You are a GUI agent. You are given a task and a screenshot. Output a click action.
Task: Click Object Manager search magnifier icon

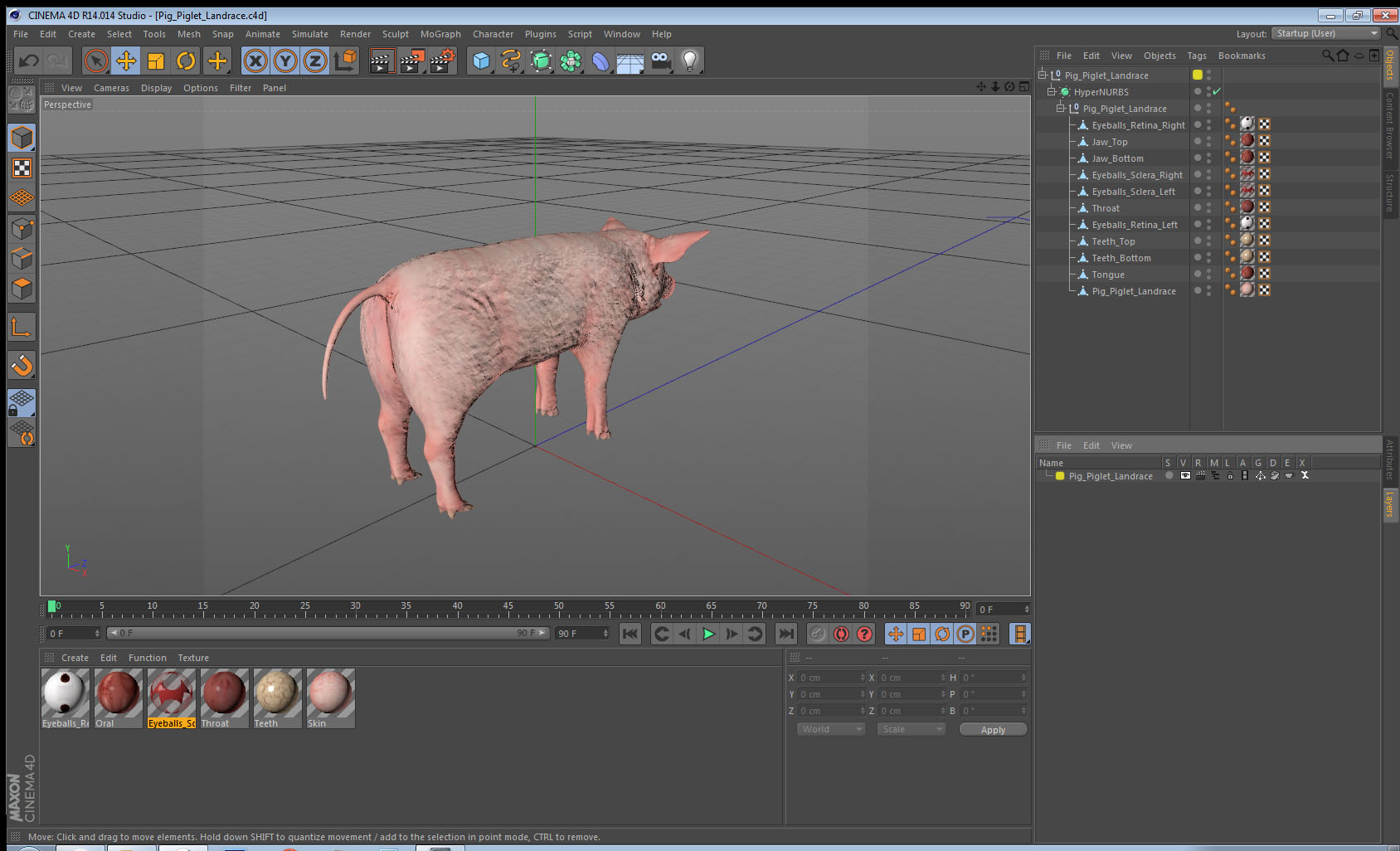tap(1327, 56)
